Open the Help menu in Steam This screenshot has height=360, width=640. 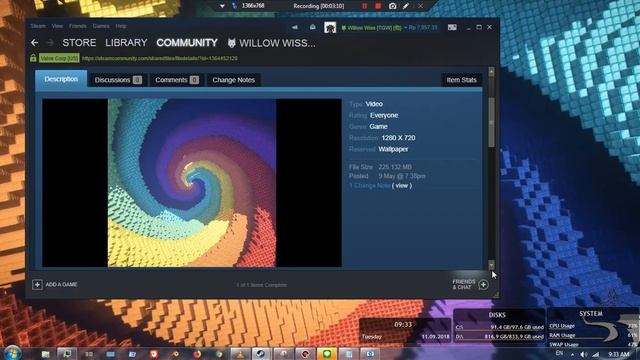point(121,26)
